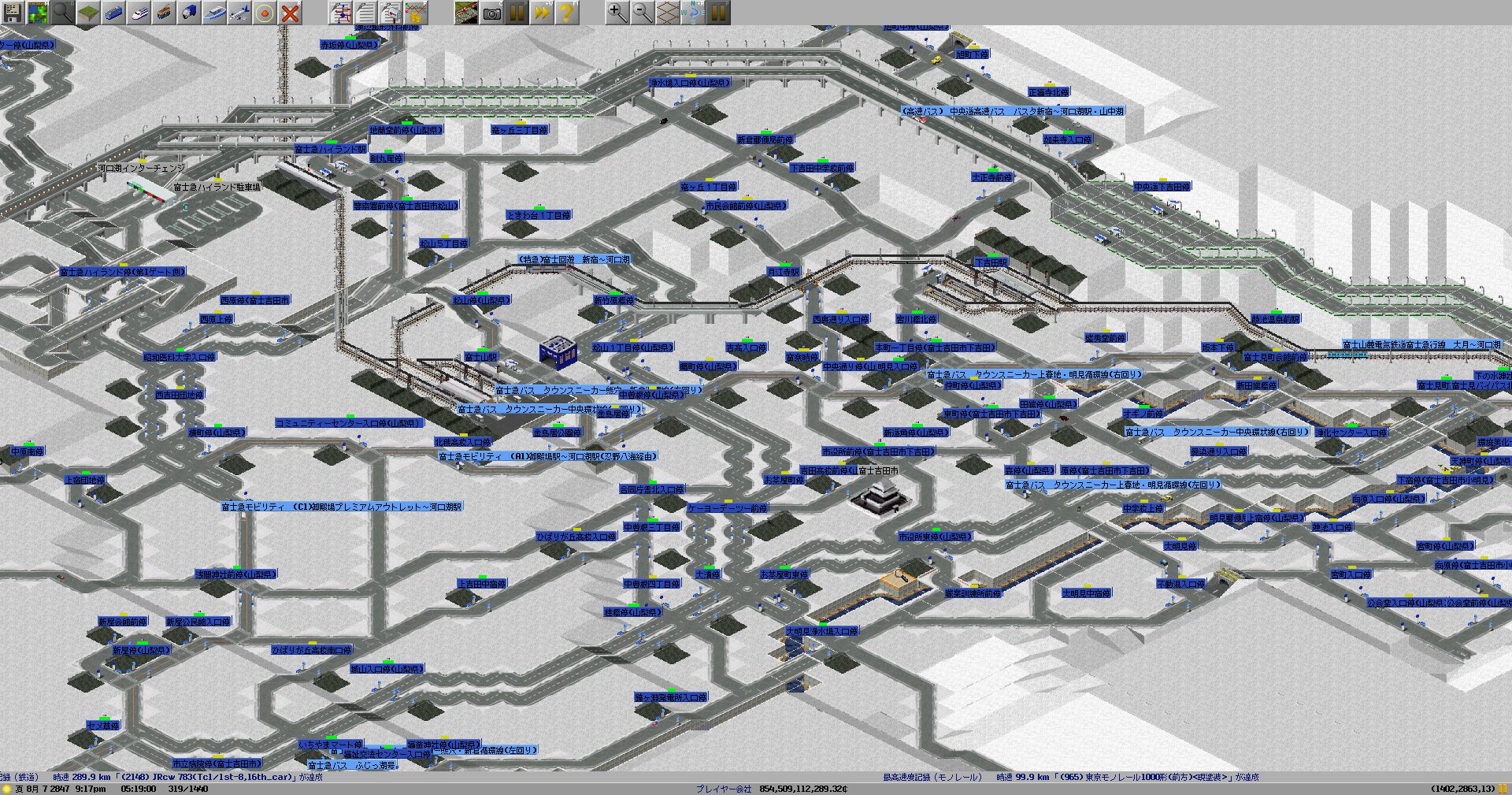The width and height of the screenshot is (1512, 795).
Task: Select the magnifier inspection tool
Action: (63, 13)
